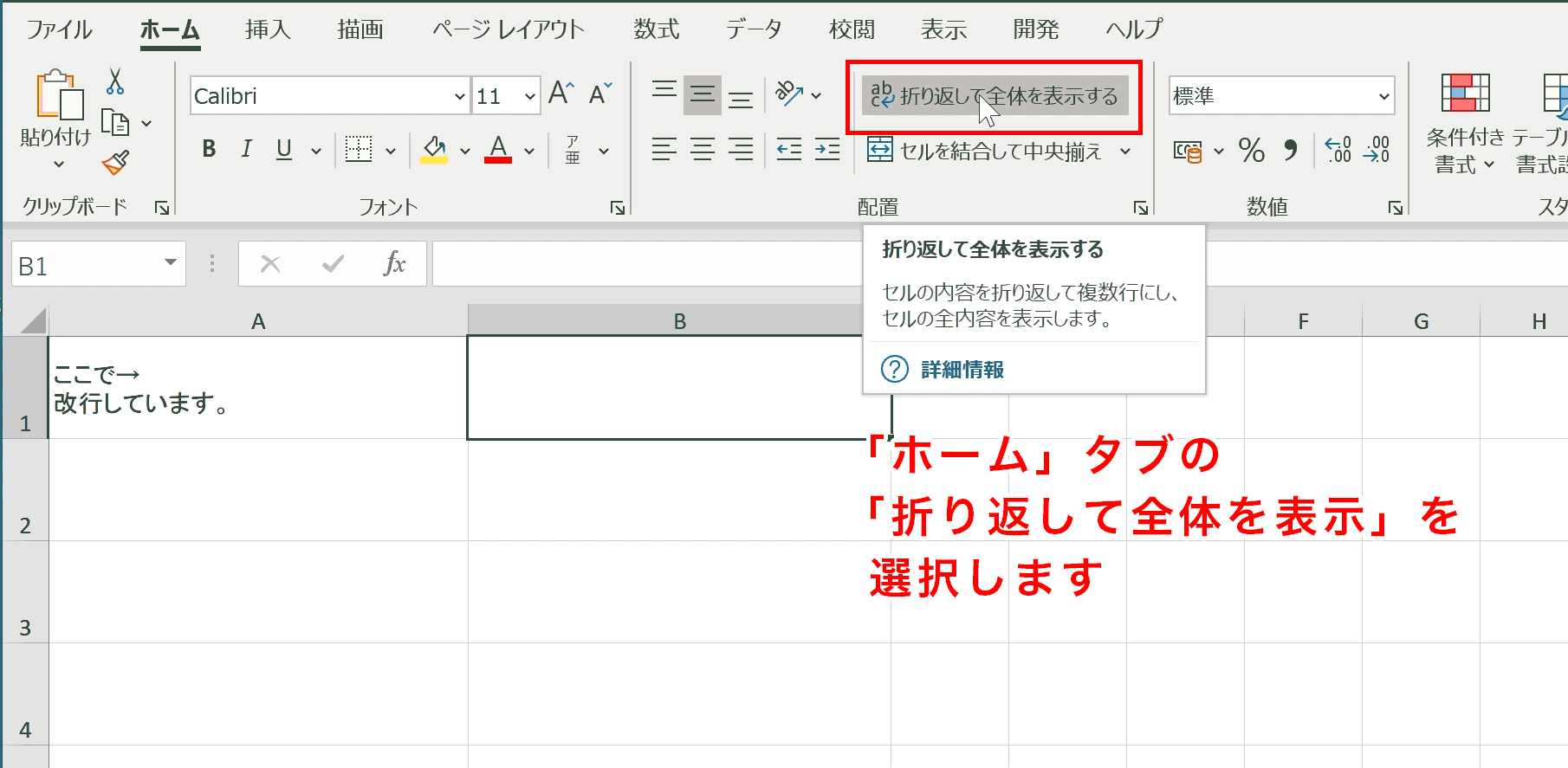
Task: Select cell A1 containing ここで→
Action: pos(258,388)
